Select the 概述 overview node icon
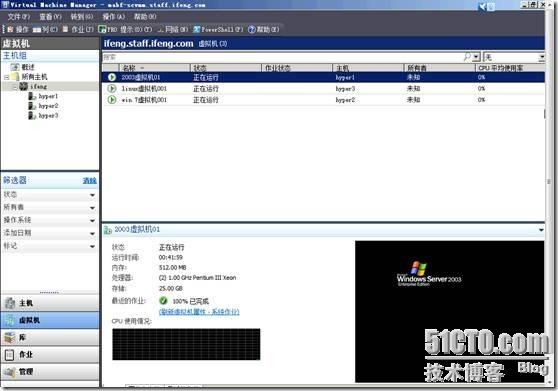The image size is (558, 391). coord(15,67)
